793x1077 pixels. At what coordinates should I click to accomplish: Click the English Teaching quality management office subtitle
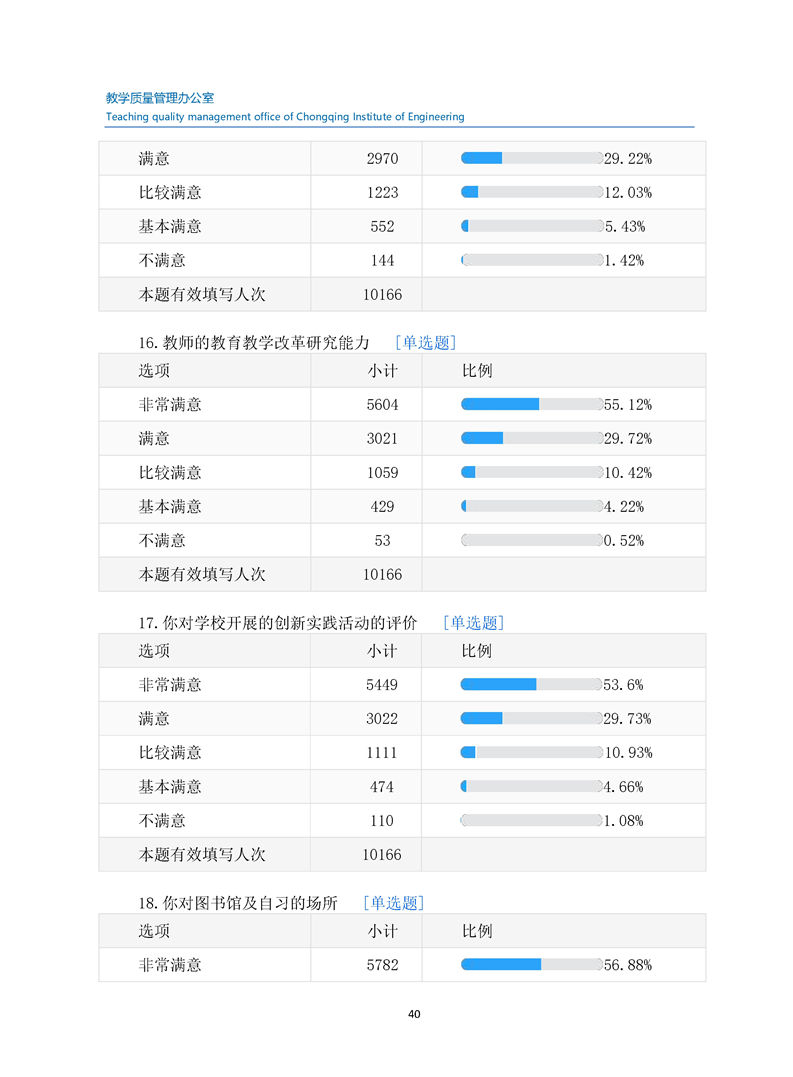click(x=285, y=117)
